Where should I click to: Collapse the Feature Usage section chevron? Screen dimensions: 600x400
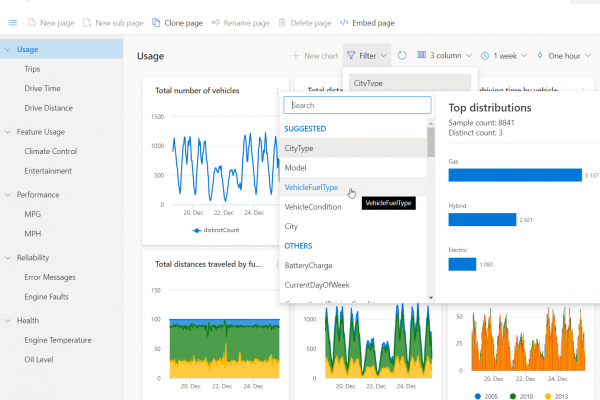[x=8, y=132]
